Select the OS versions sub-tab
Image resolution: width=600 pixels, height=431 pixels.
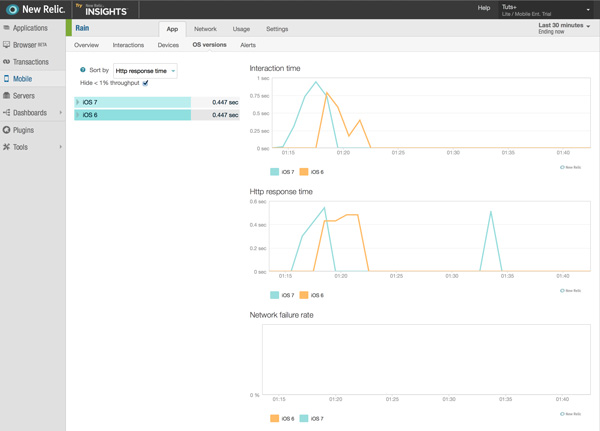pos(209,45)
